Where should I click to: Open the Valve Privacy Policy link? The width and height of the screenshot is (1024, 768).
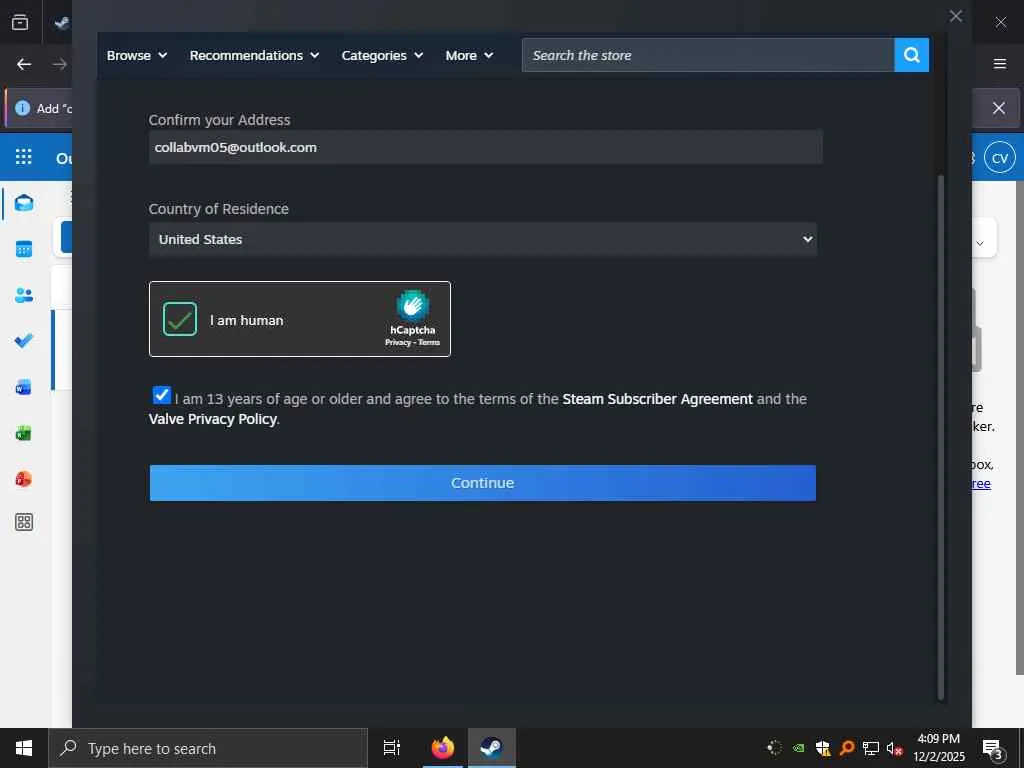[213, 419]
